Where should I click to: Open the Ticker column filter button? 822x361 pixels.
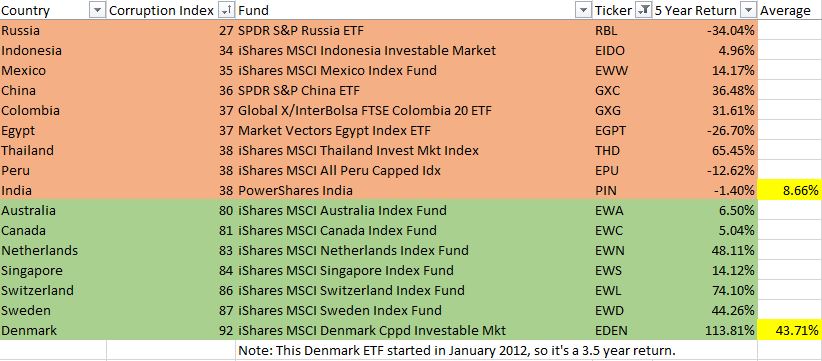click(x=643, y=10)
